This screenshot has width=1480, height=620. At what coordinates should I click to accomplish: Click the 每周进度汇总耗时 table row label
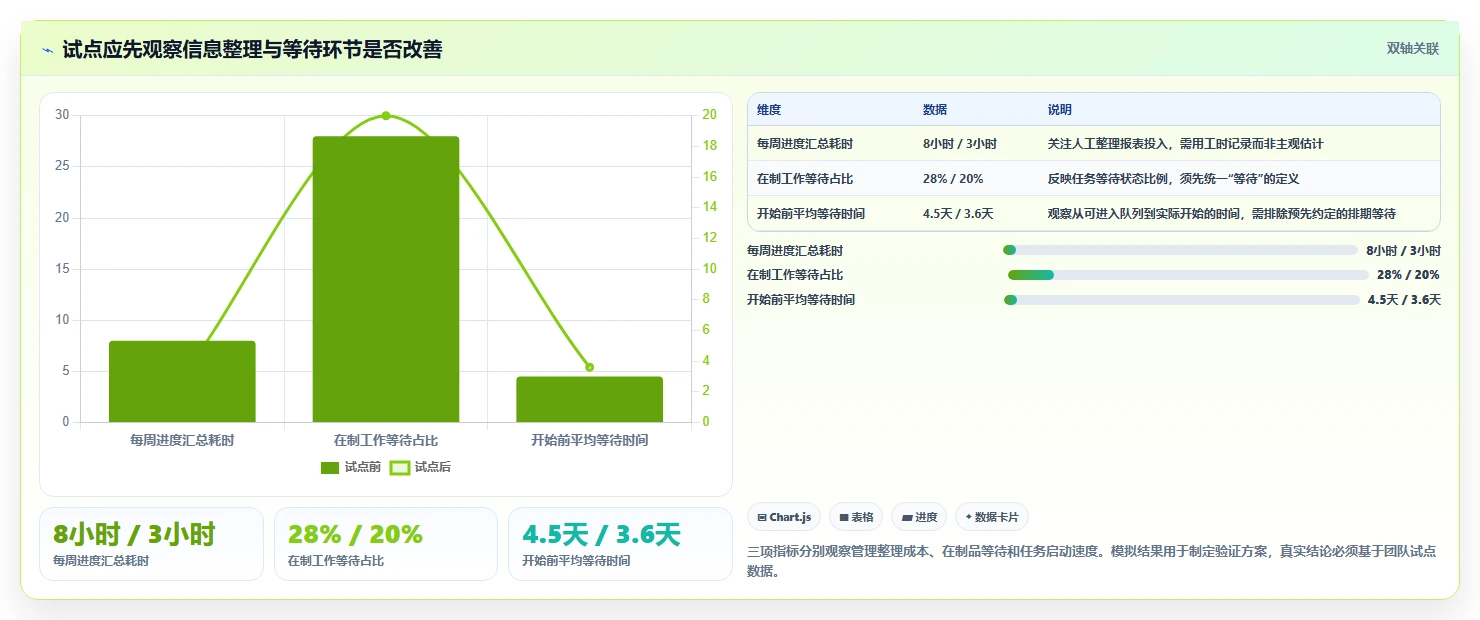tap(805, 144)
